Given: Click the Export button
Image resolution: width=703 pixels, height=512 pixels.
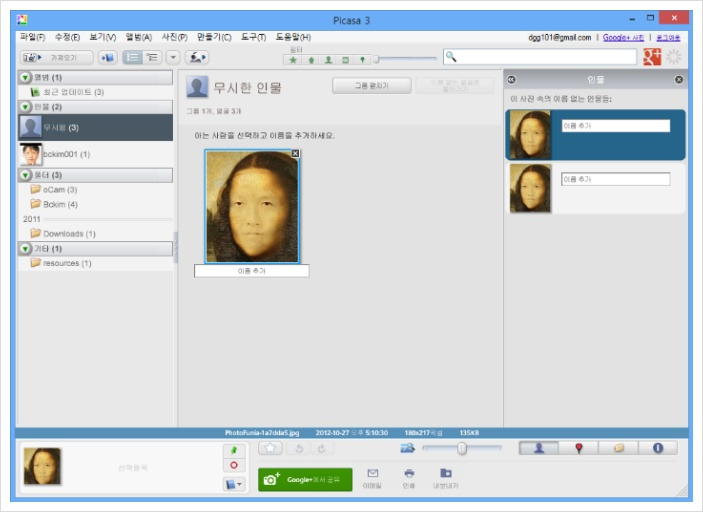Looking at the screenshot, I should (x=445, y=479).
